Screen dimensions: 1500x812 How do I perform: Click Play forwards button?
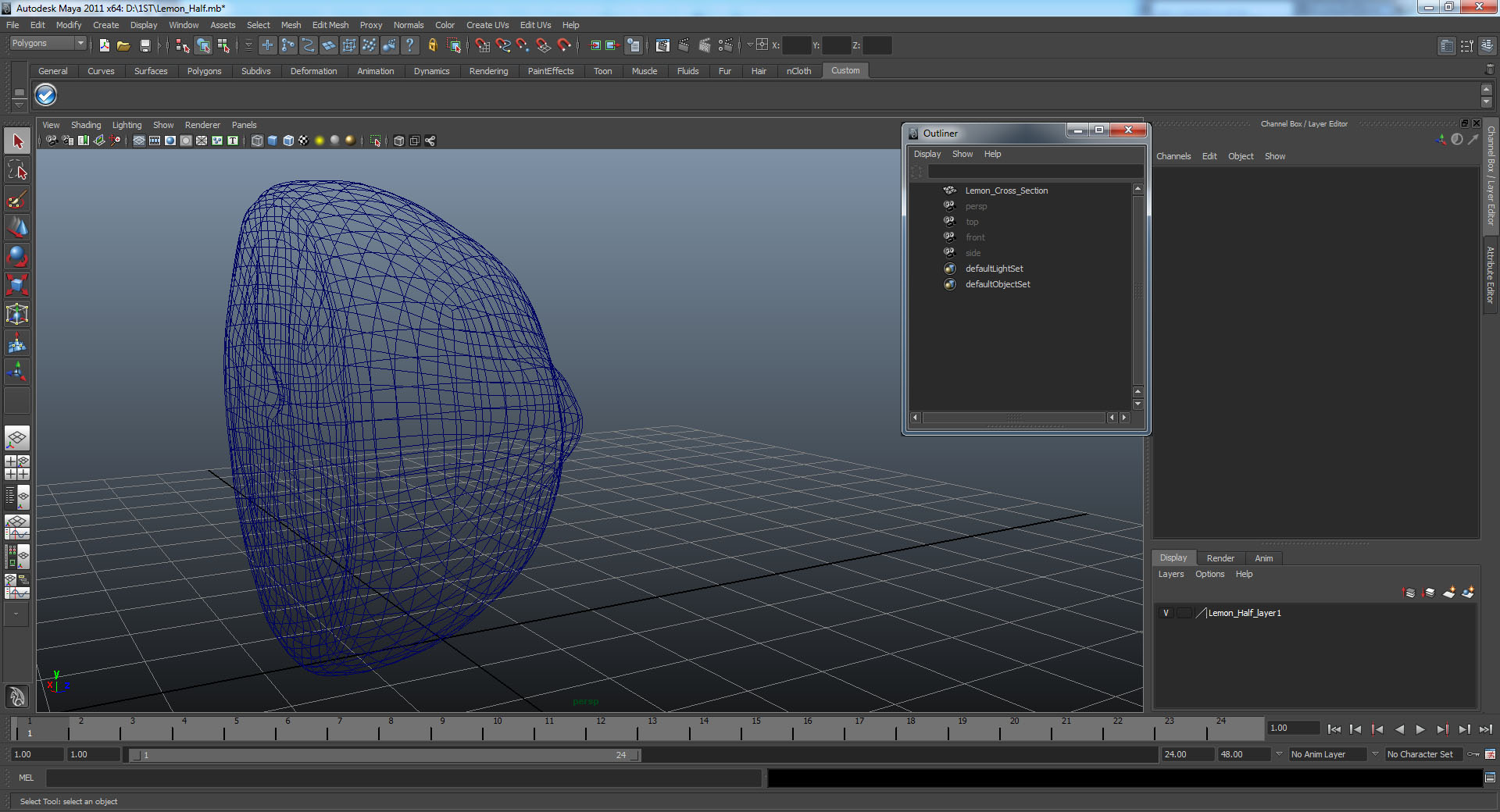tap(1420, 729)
